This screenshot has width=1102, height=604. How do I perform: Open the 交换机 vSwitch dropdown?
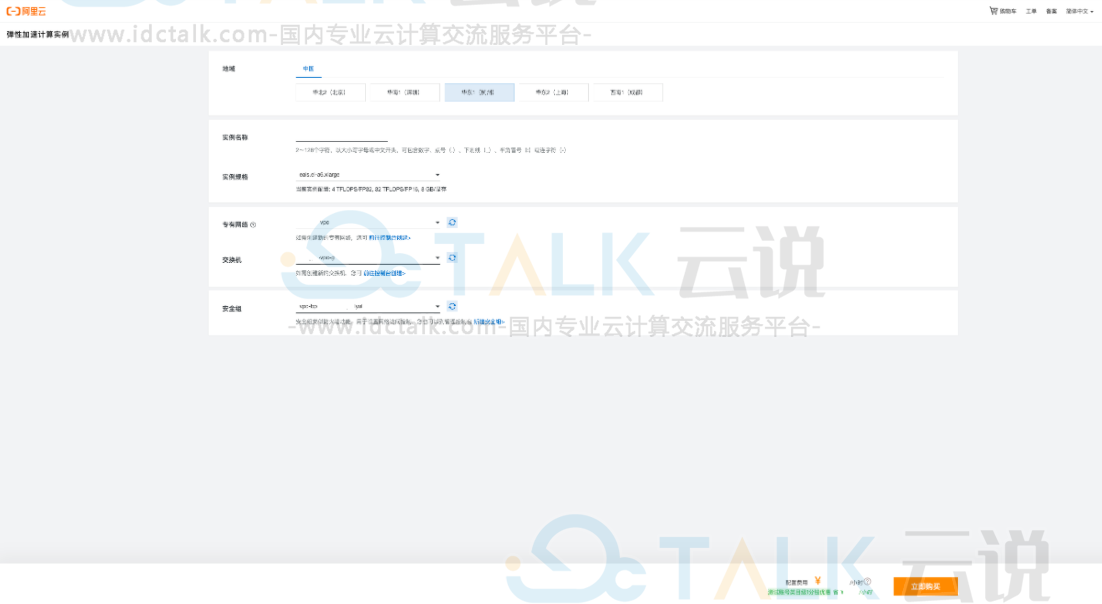368,258
